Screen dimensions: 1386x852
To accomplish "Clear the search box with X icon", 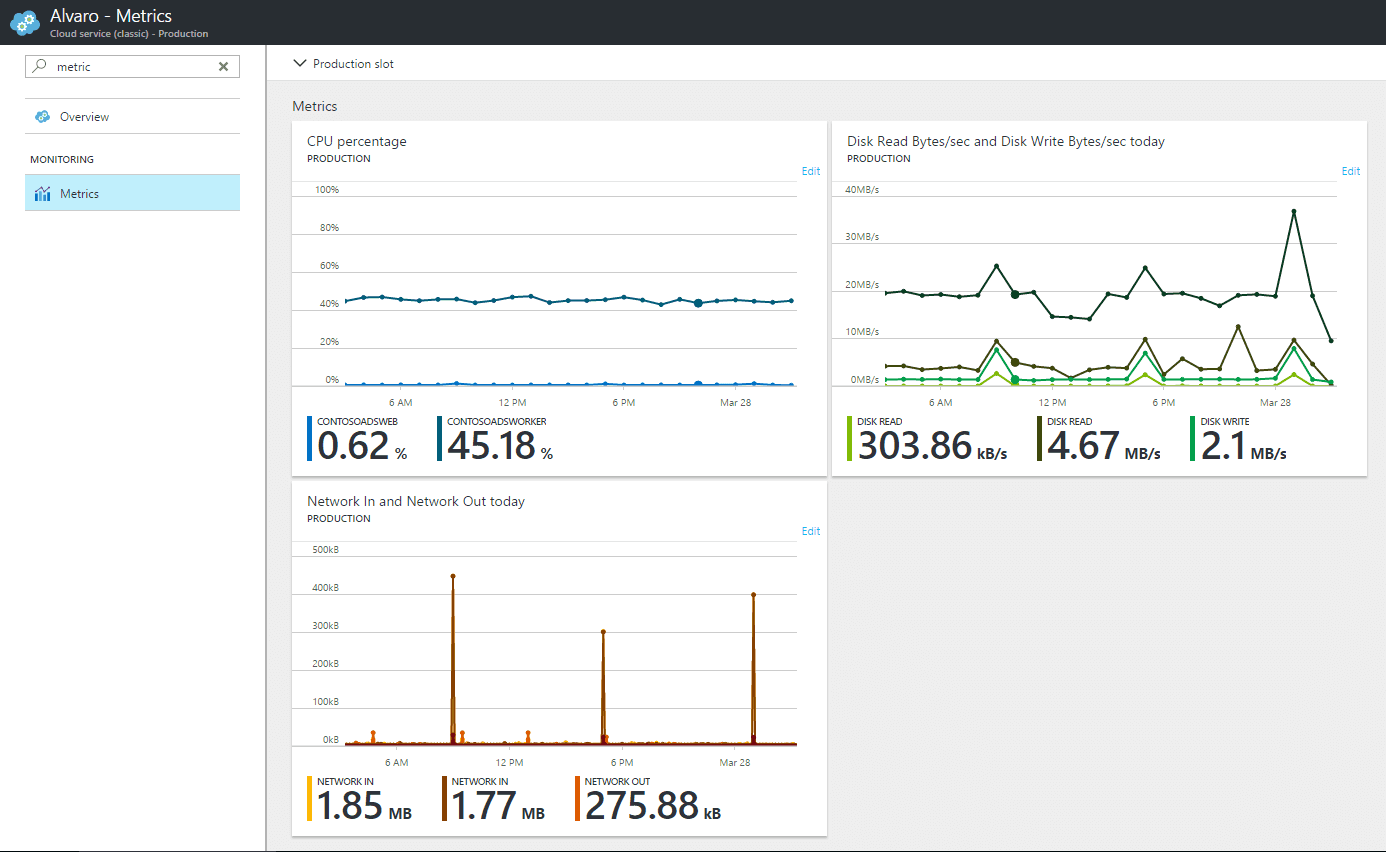I will [x=223, y=67].
